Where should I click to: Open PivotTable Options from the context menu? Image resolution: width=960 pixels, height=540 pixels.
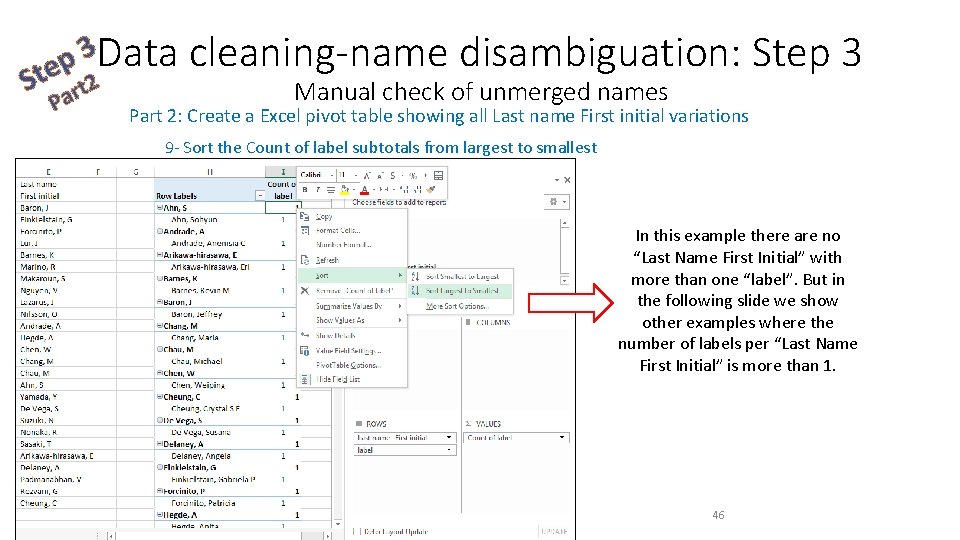coord(352,365)
